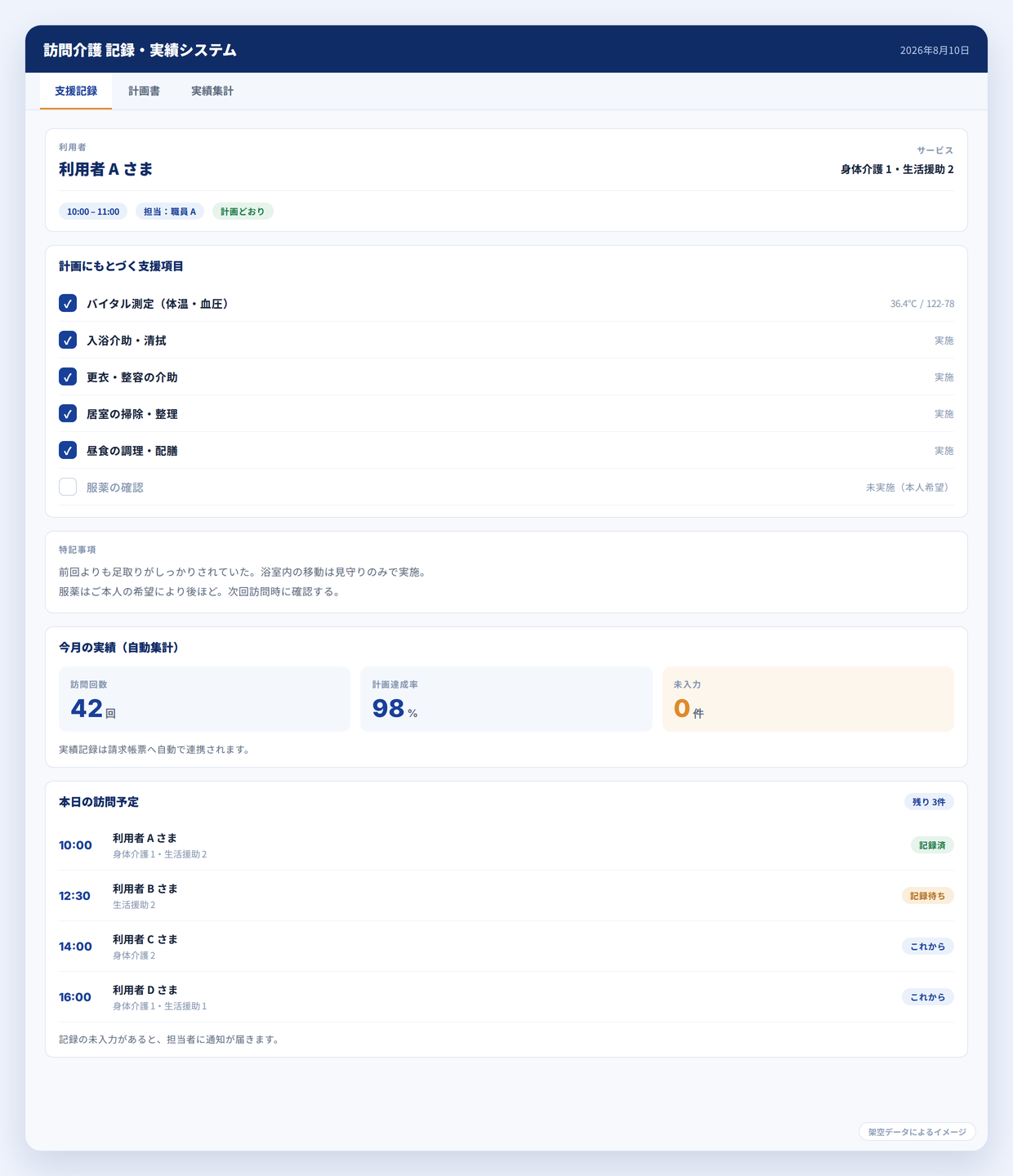Click the 利用者 A さま heading in the user card
This screenshot has width=1013, height=1176.
106,169
